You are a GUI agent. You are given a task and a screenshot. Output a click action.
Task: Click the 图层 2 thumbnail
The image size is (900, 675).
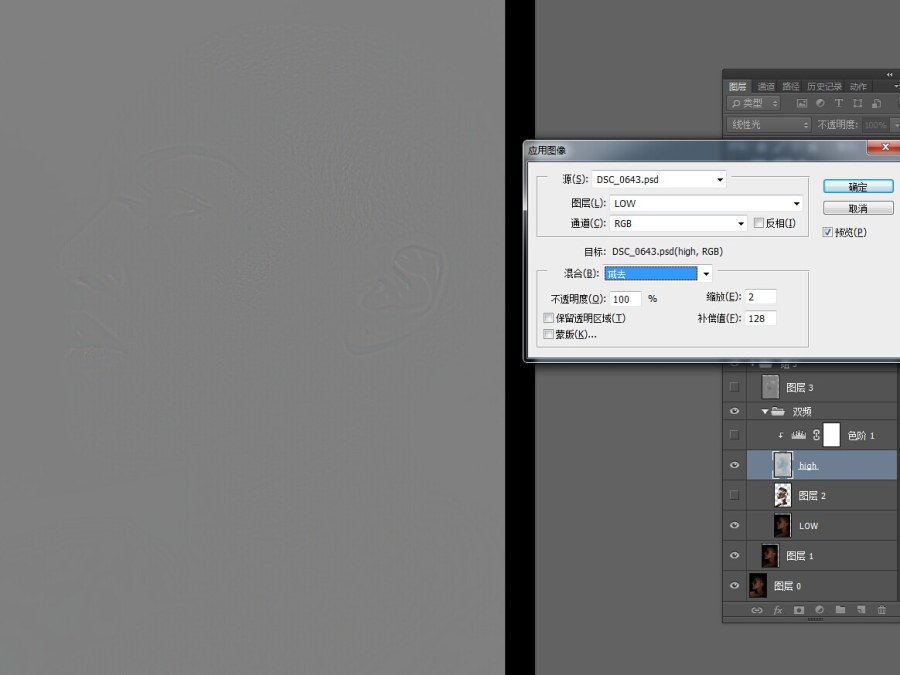tap(782, 495)
